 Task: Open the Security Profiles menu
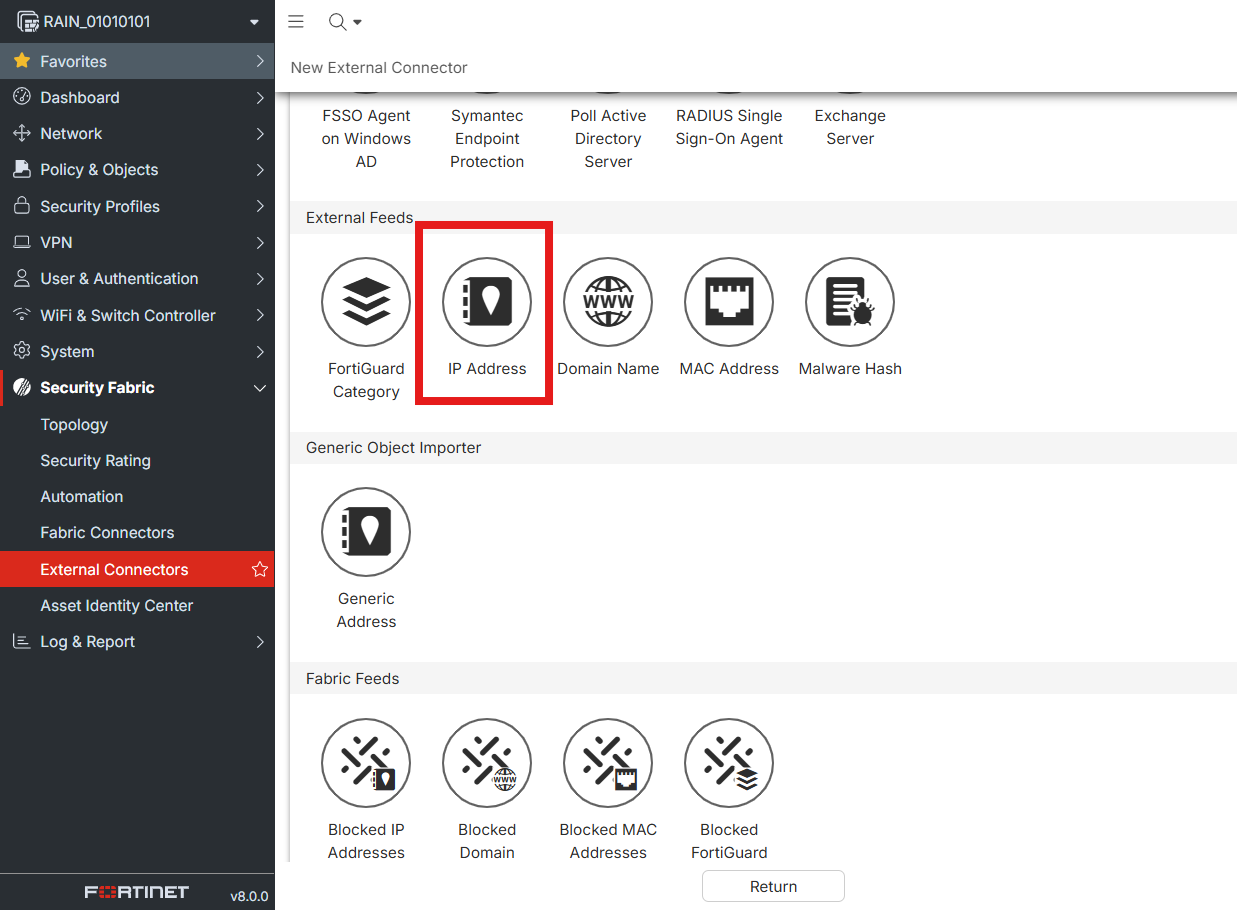[x=137, y=207]
